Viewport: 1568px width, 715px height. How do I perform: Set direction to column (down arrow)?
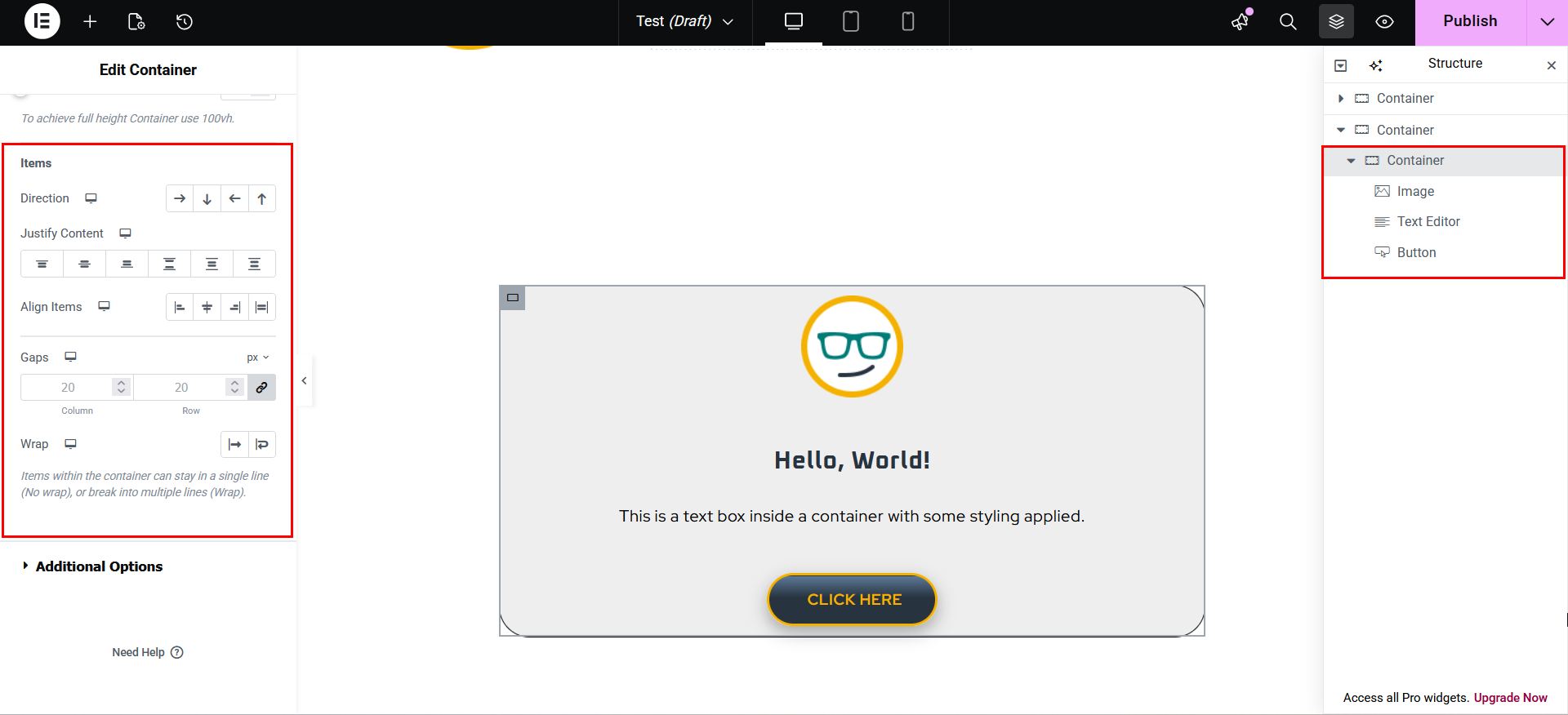tap(207, 198)
